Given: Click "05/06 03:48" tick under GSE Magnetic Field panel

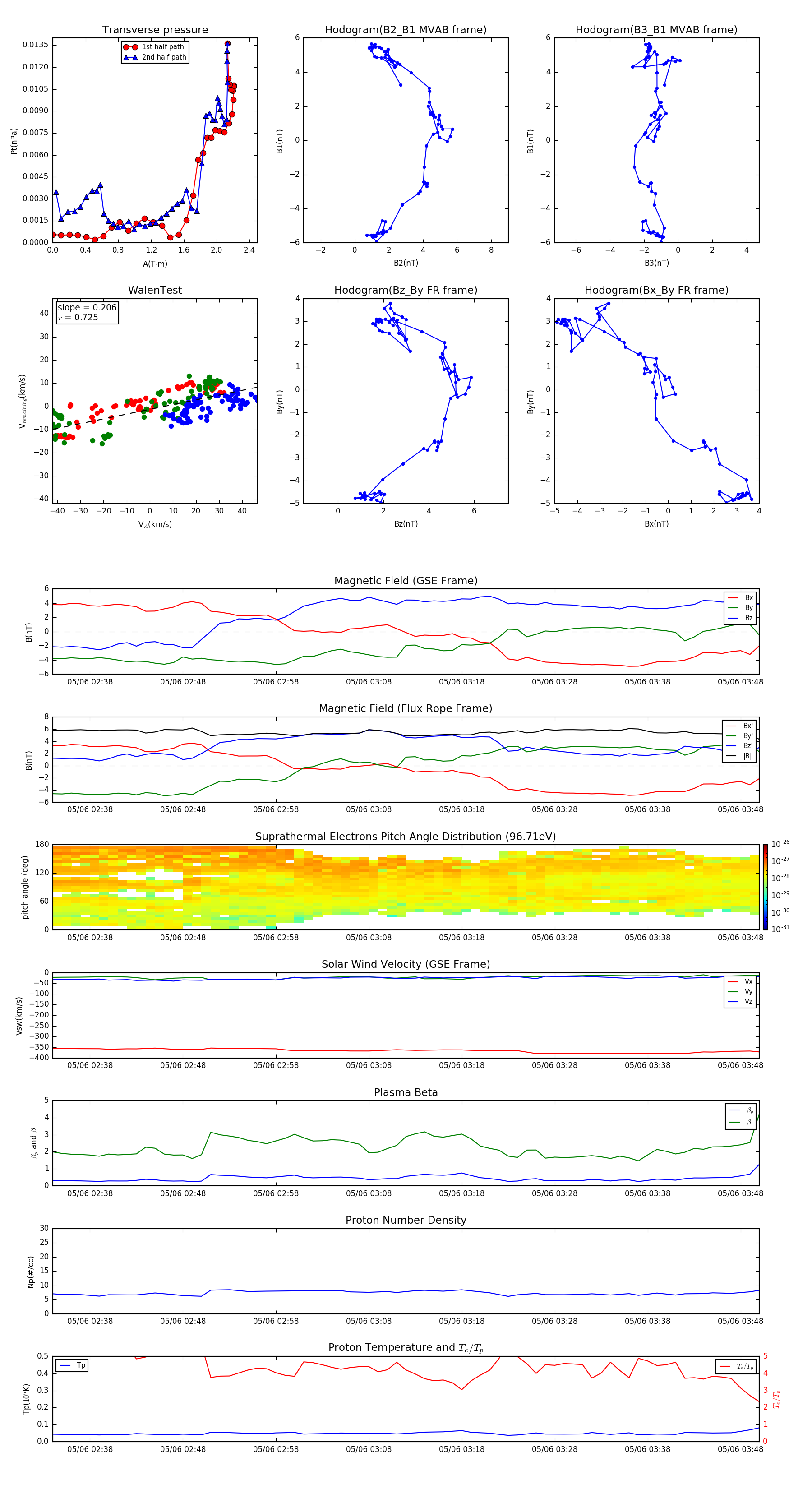Looking at the screenshot, I should coord(740,681).
